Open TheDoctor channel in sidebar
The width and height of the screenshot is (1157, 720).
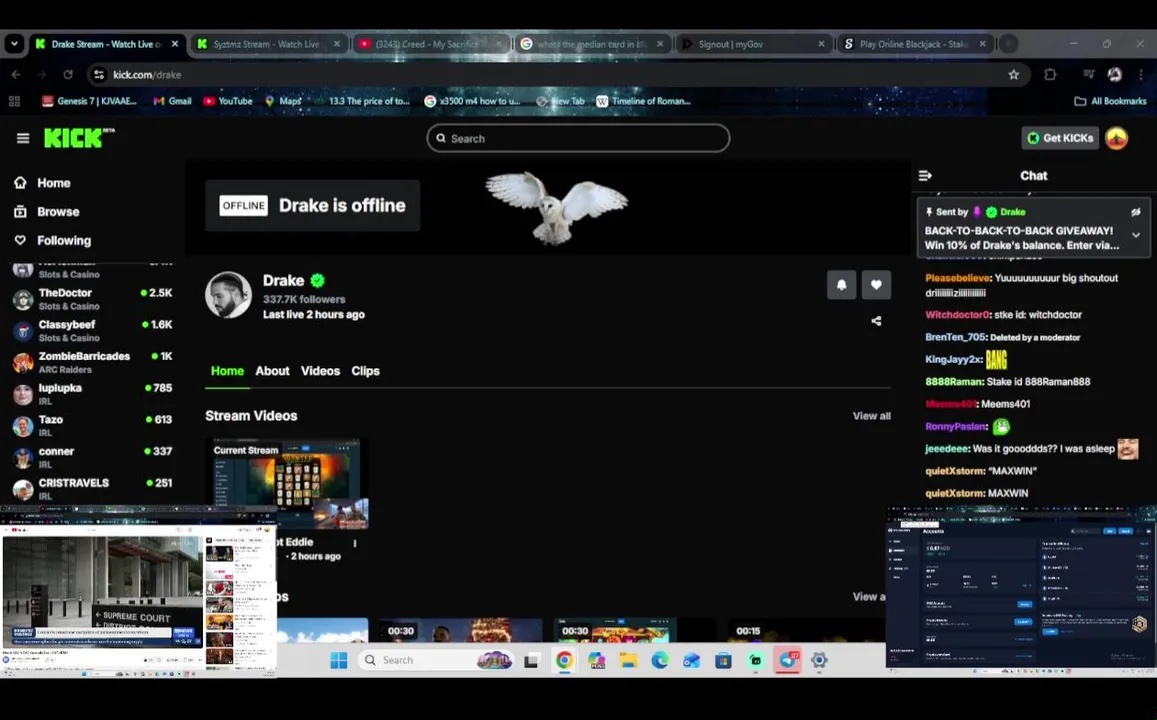[x=92, y=299]
